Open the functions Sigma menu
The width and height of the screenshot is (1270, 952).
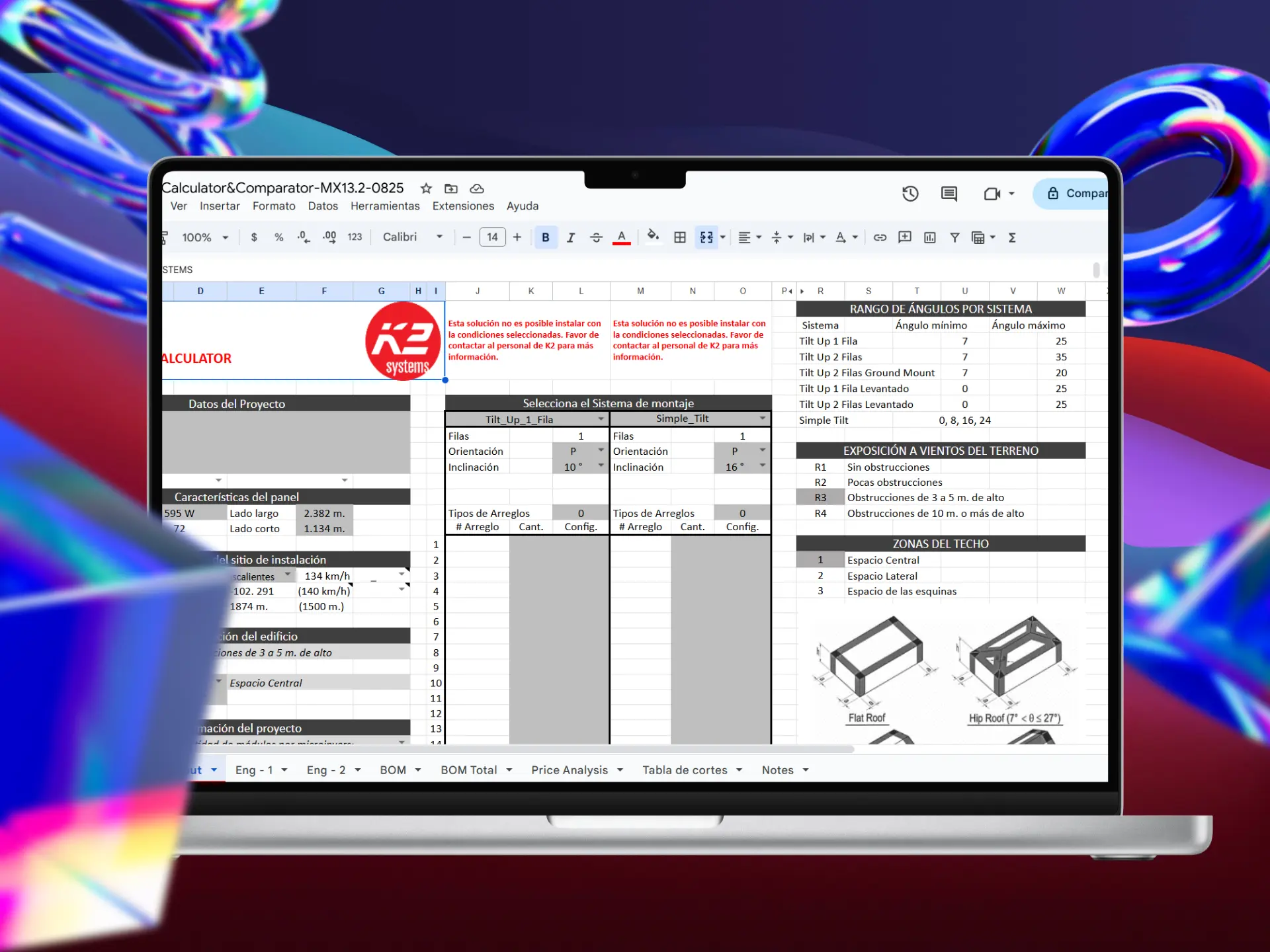pyautogui.click(x=1012, y=237)
